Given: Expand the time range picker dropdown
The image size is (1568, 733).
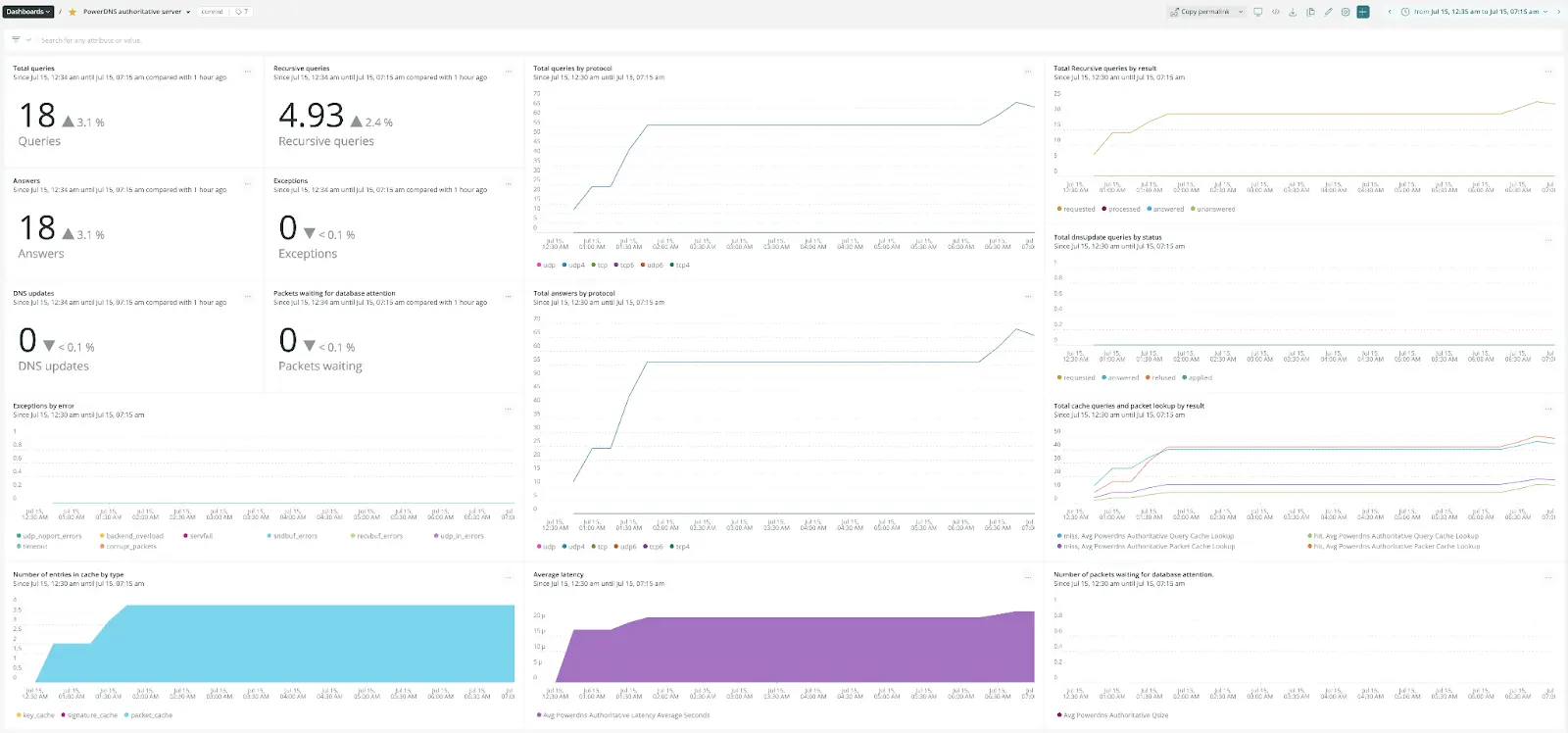Looking at the screenshot, I should click(x=1545, y=12).
